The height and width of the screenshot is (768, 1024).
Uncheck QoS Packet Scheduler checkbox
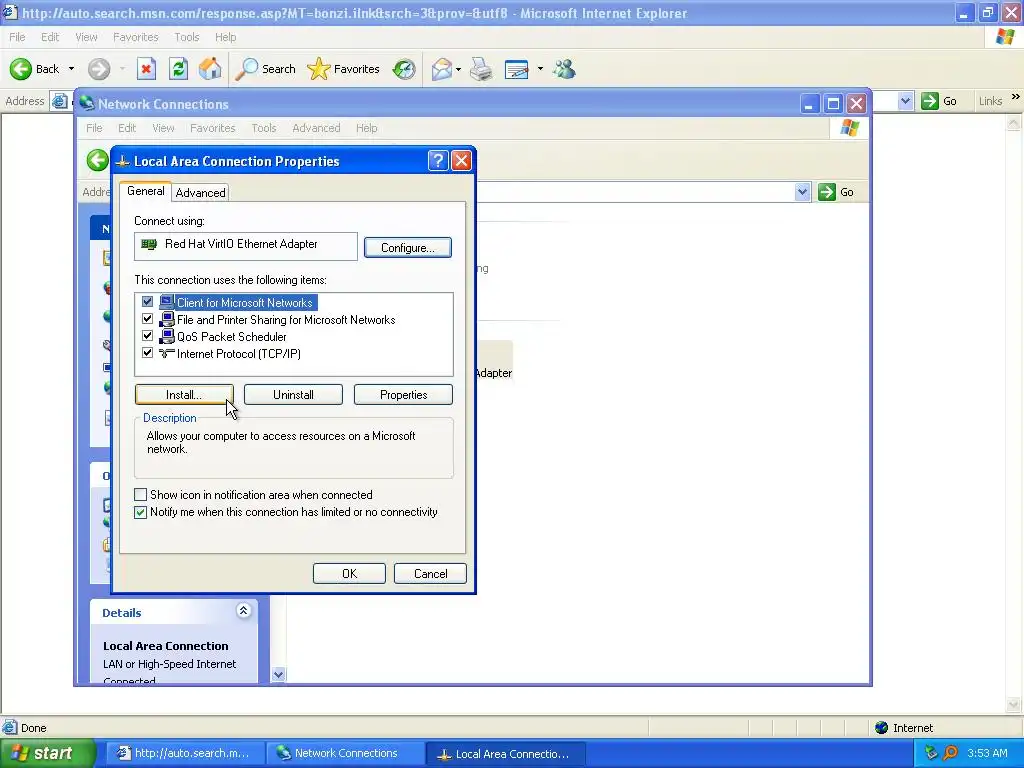pos(147,336)
